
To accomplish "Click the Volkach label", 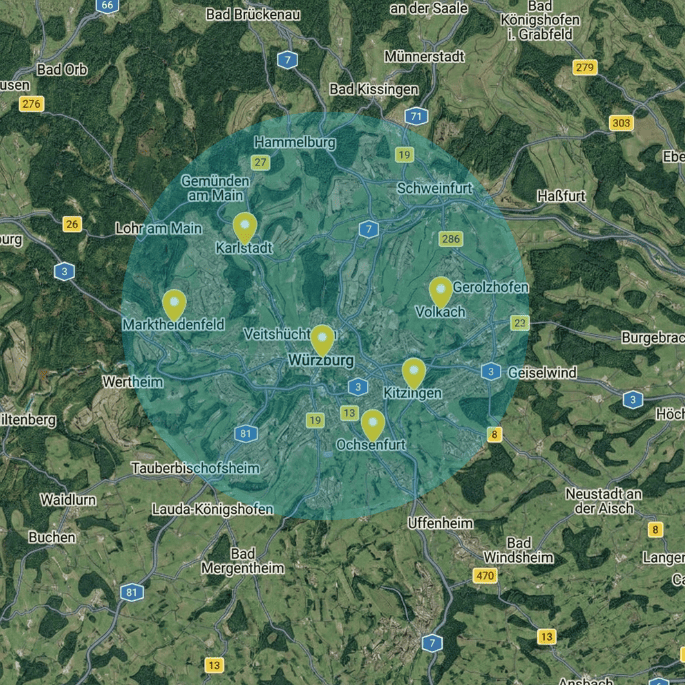I will [x=440, y=312].
